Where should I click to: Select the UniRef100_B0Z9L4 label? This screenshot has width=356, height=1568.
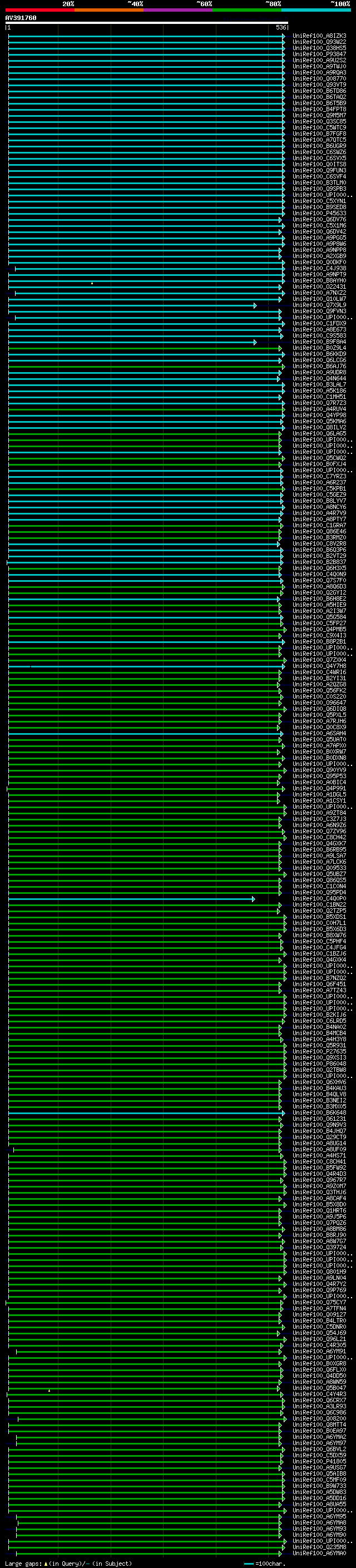[x=319, y=348]
